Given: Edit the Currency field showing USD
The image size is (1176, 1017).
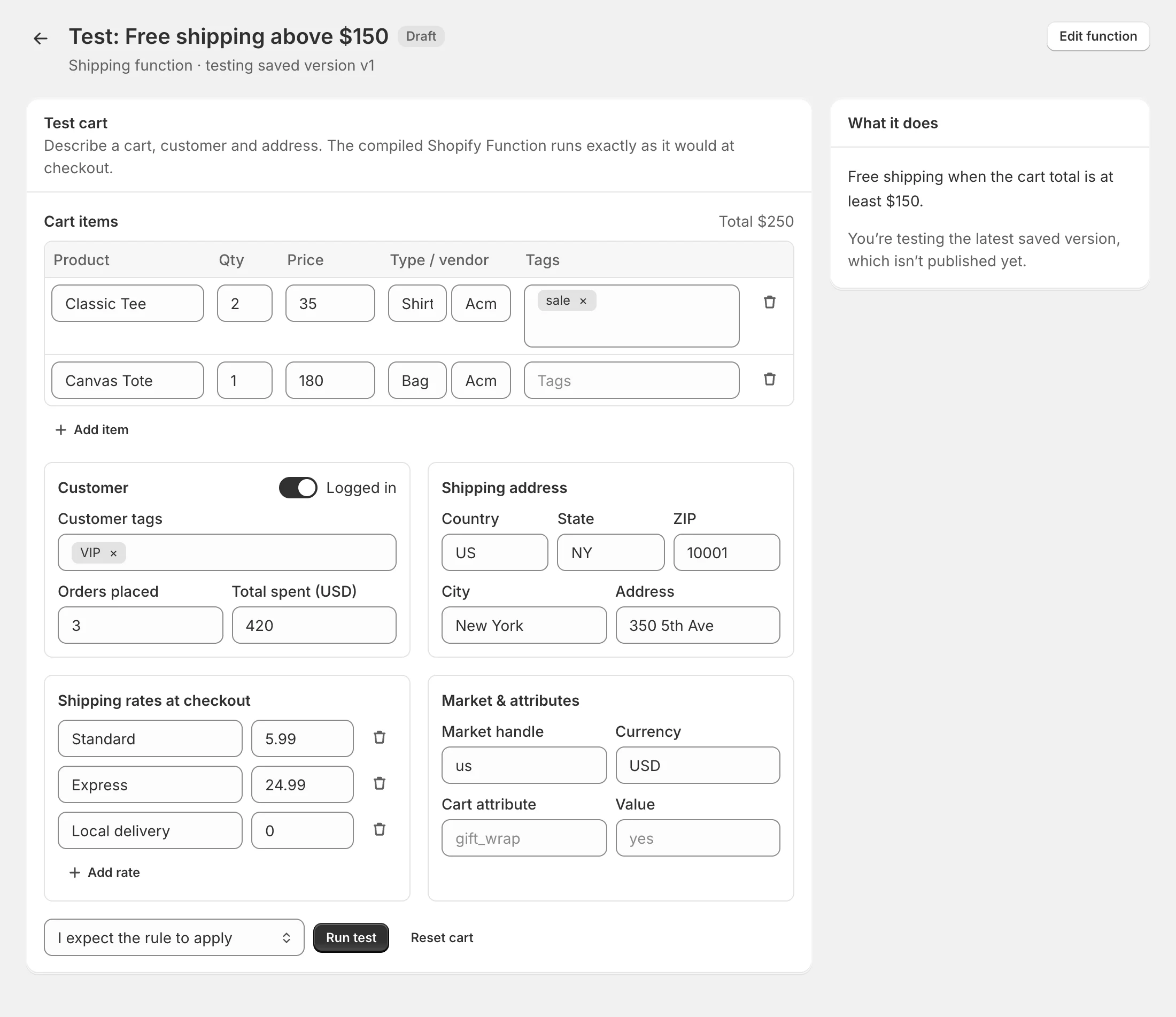Looking at the screenshot, I should (x=698, y=766).
